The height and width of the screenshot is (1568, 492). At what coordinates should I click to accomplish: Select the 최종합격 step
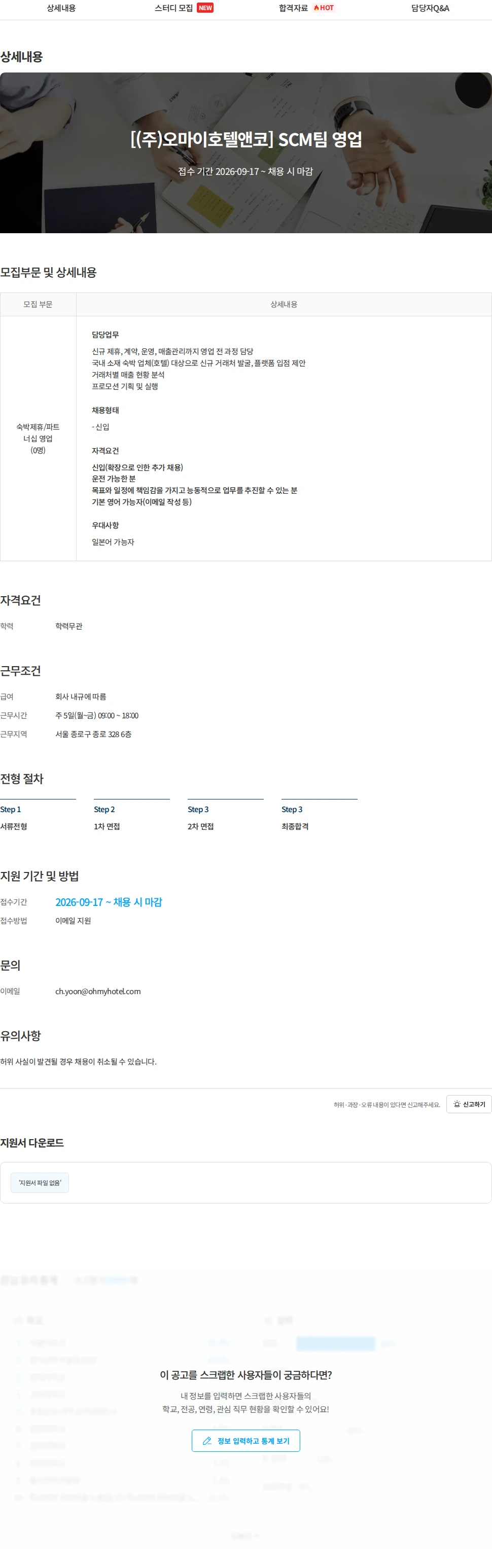coord(319,816)
